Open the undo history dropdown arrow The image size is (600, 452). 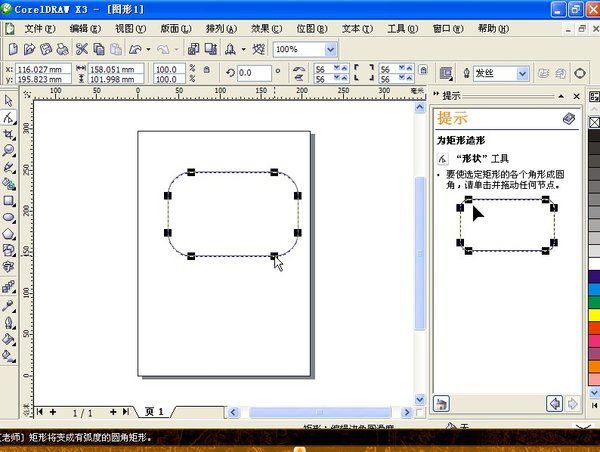(x=148, y=49)
